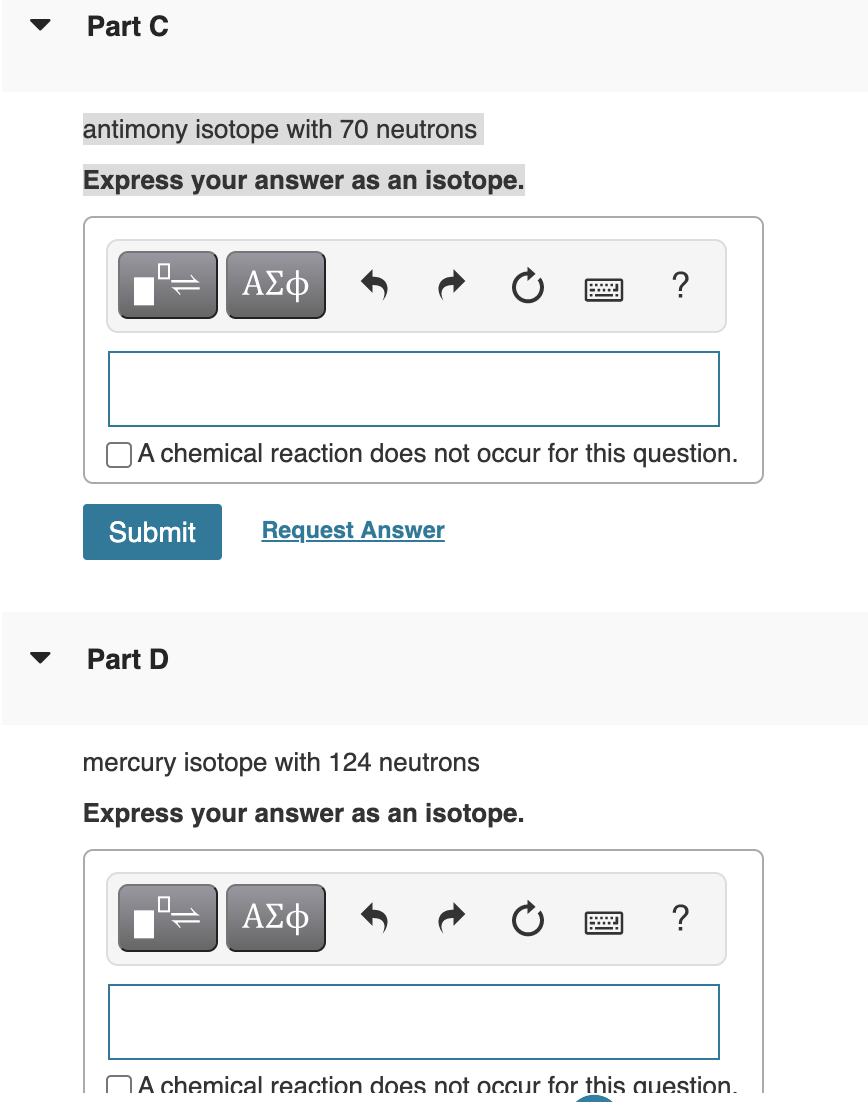
Task: Click the redo arrow in Part C toolbar
Action: pos(451,284)
